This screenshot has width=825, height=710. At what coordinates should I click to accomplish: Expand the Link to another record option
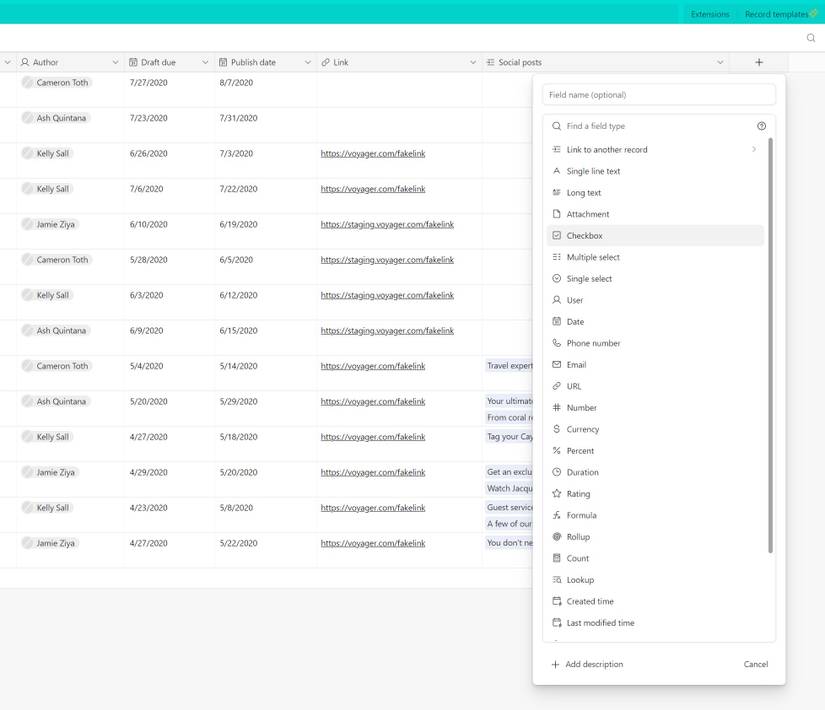pyautogui.click(x=754, y=148)
